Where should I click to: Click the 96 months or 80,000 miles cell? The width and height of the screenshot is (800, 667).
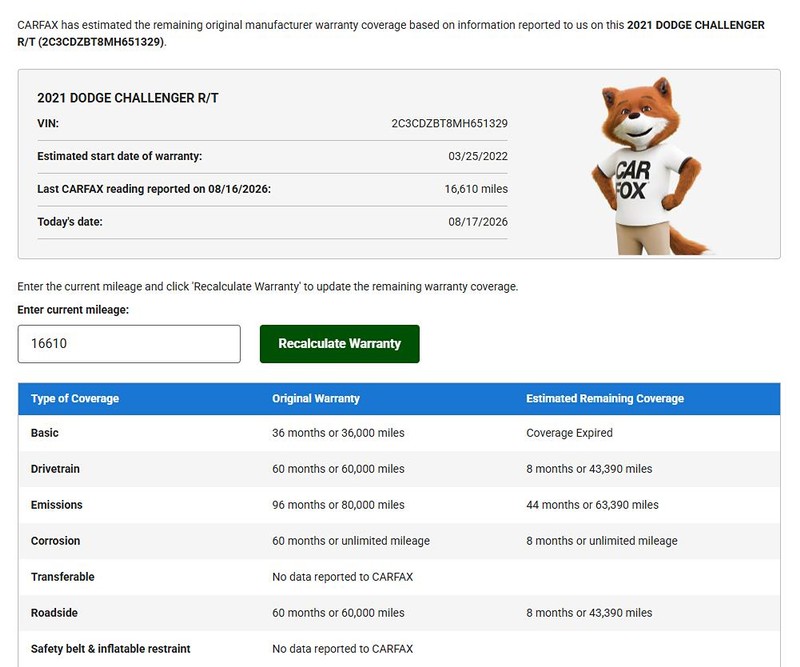click(338, 505)
